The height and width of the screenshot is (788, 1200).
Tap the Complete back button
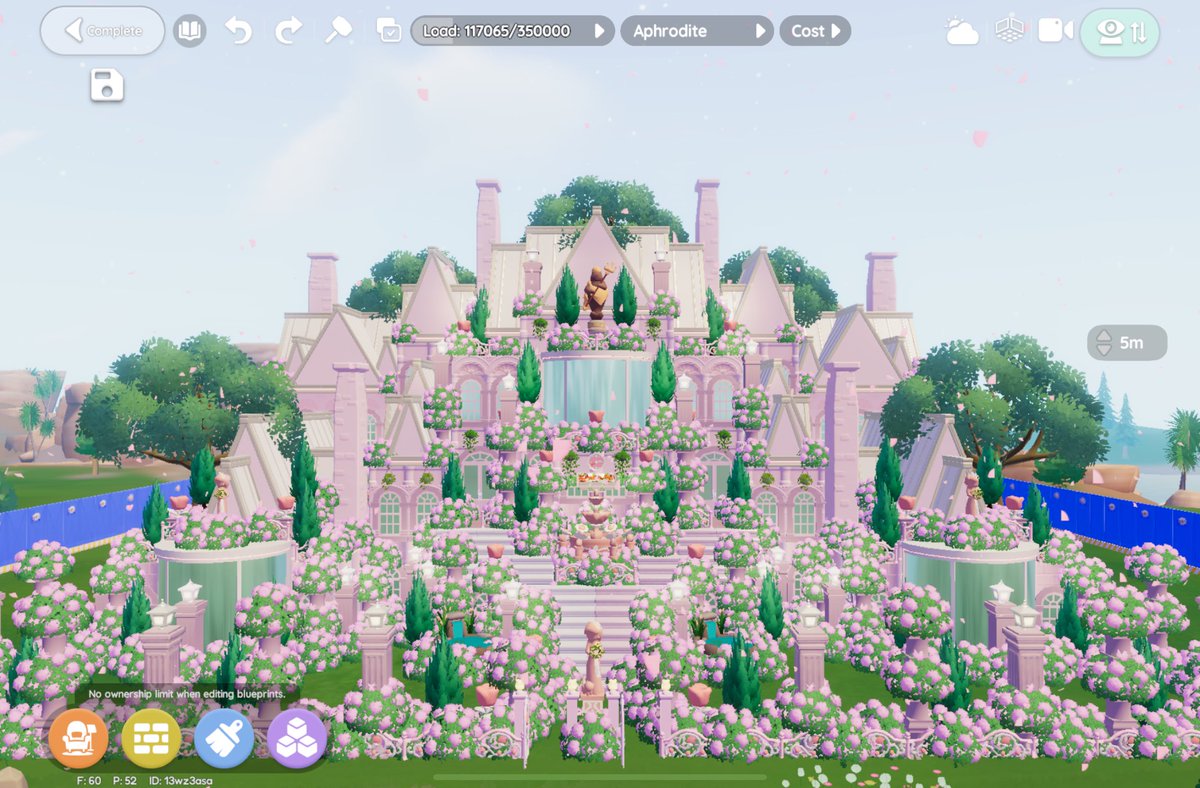tap(102, 31)
